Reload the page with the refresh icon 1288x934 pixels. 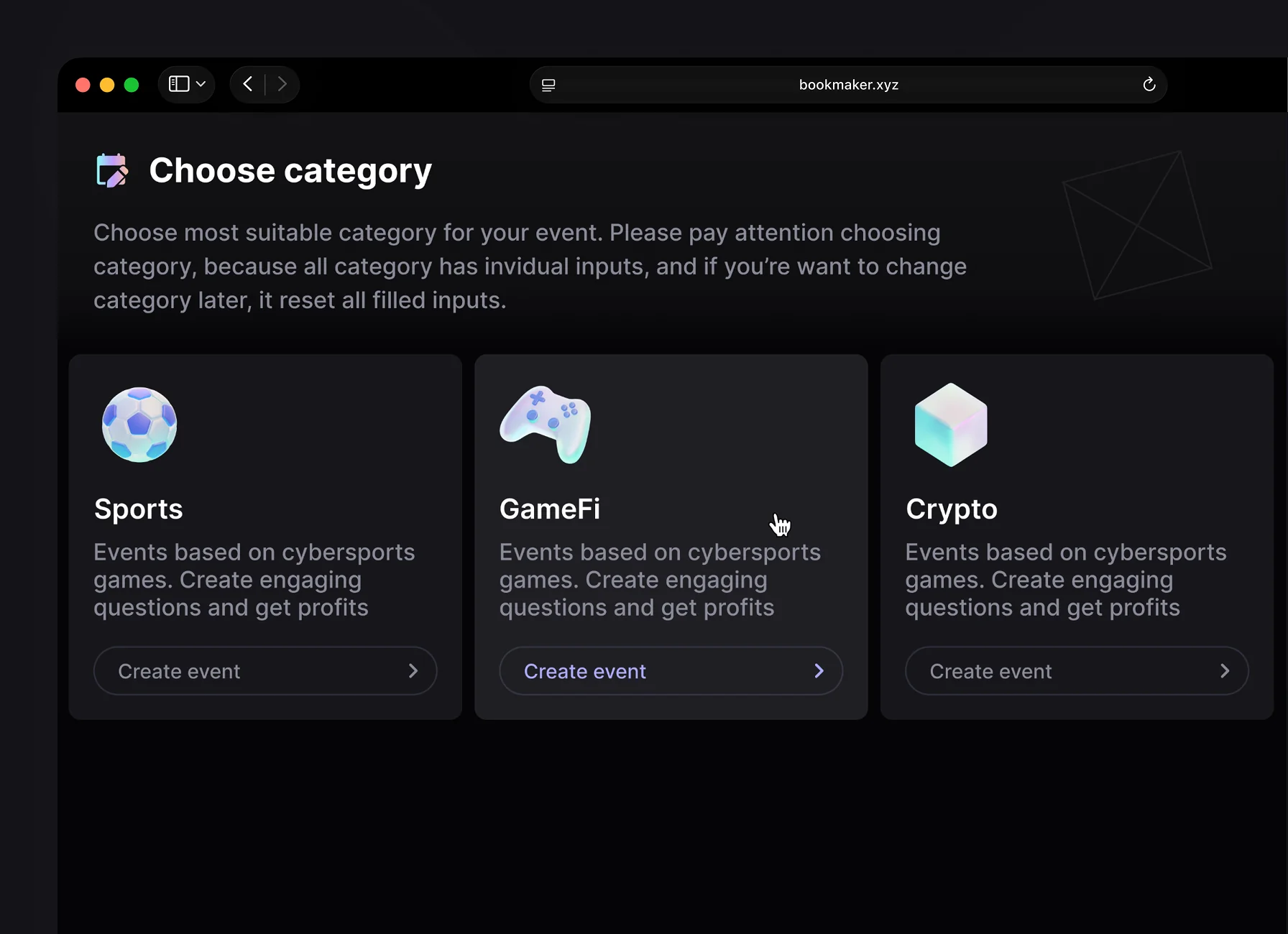pos(1149,85)
